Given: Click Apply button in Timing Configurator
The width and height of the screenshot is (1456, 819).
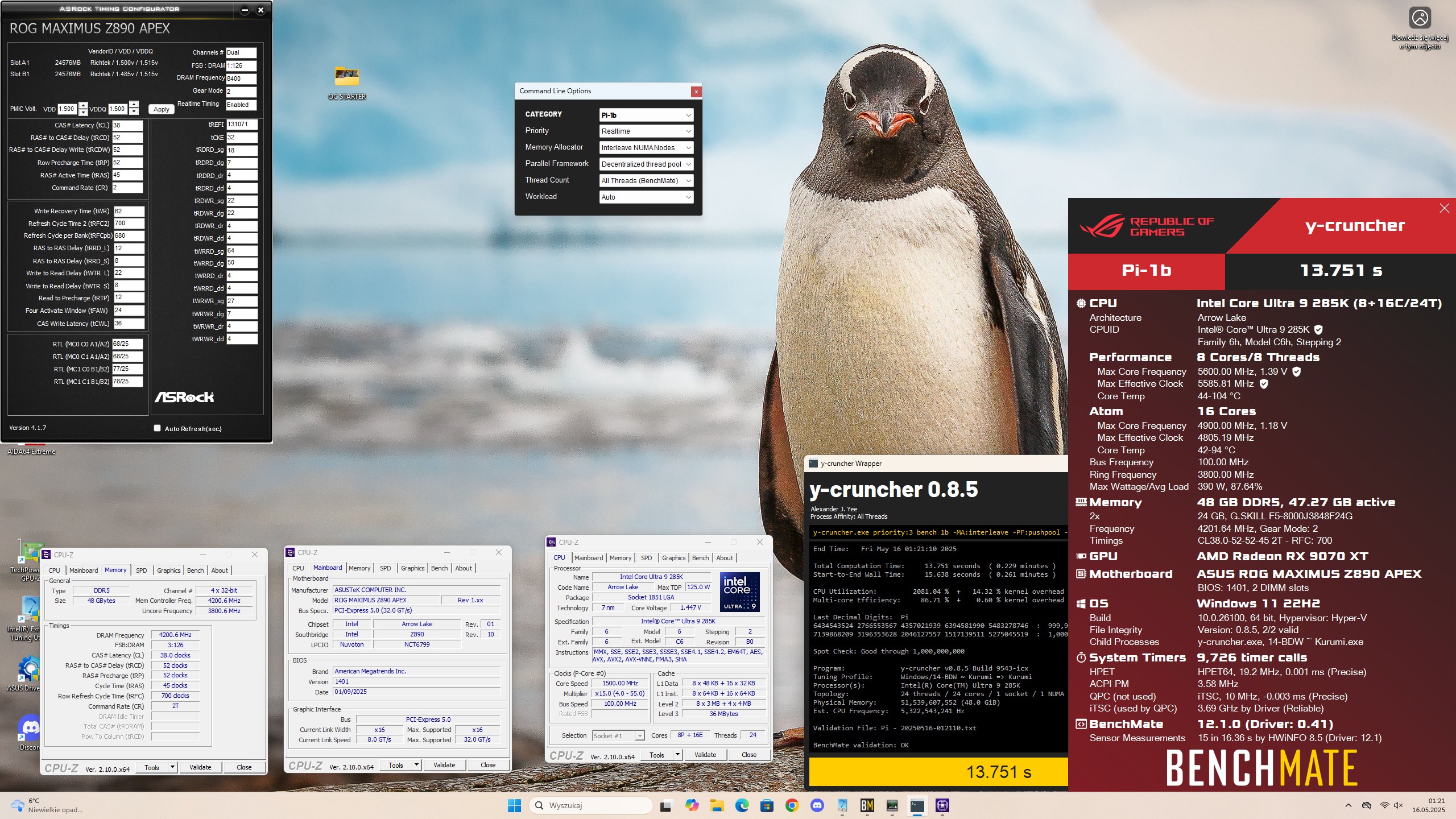Looking at the screenshot, I should (162, 109).
